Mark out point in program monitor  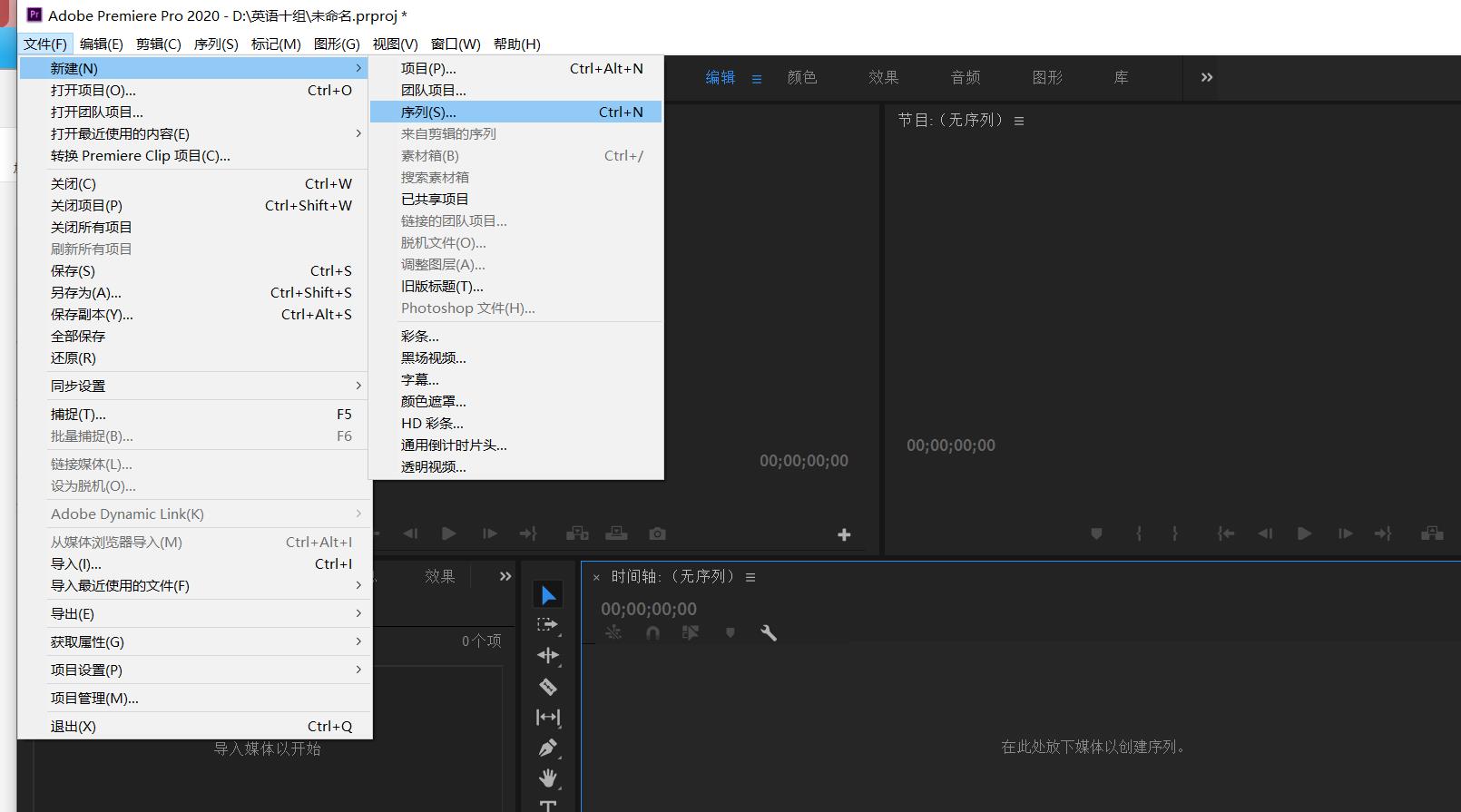point(1174,533)
